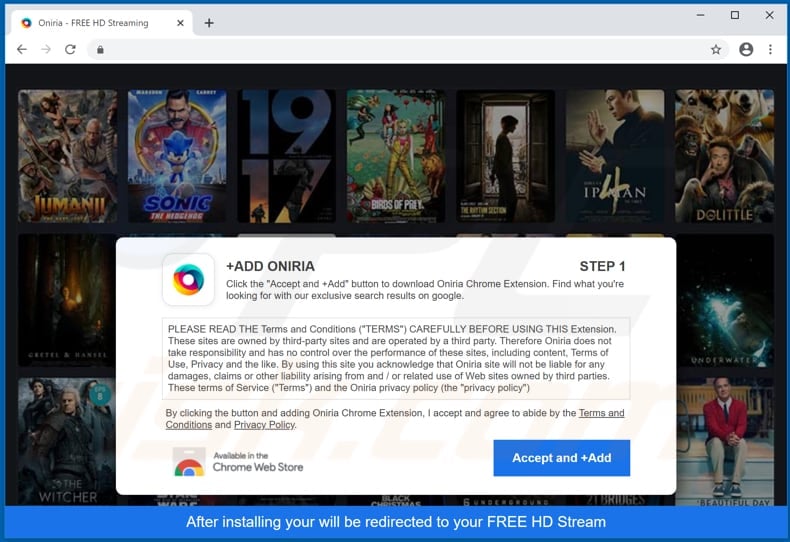Select the Oniria - FREE HD Streaming tab

tap(101, 23)
